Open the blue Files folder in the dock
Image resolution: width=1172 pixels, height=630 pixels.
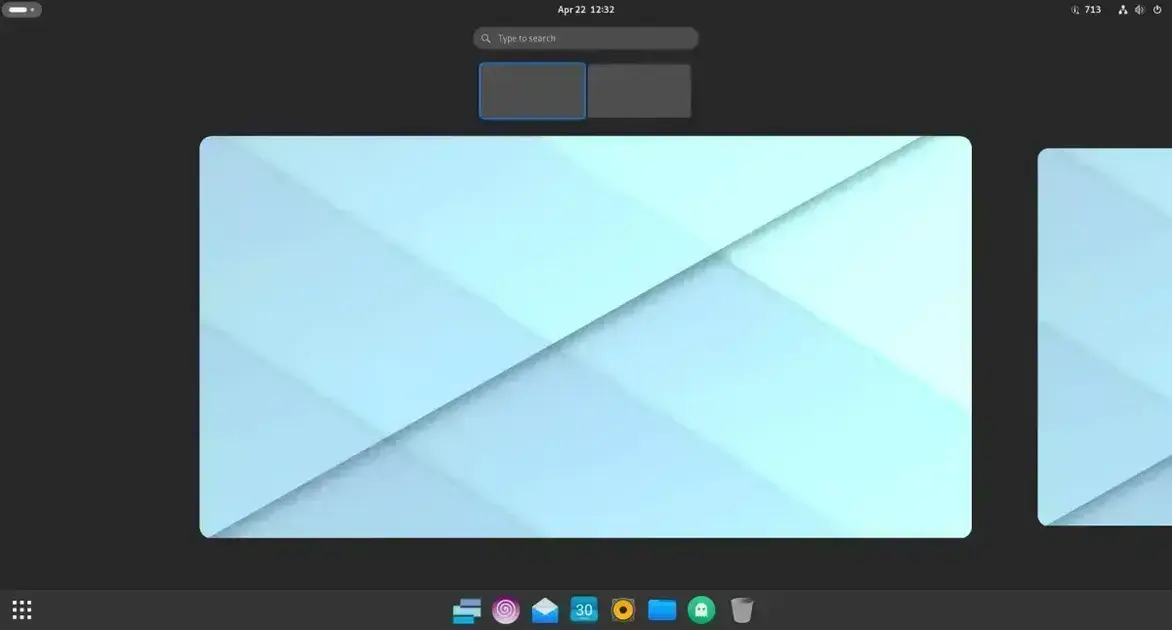pos(661,610)
